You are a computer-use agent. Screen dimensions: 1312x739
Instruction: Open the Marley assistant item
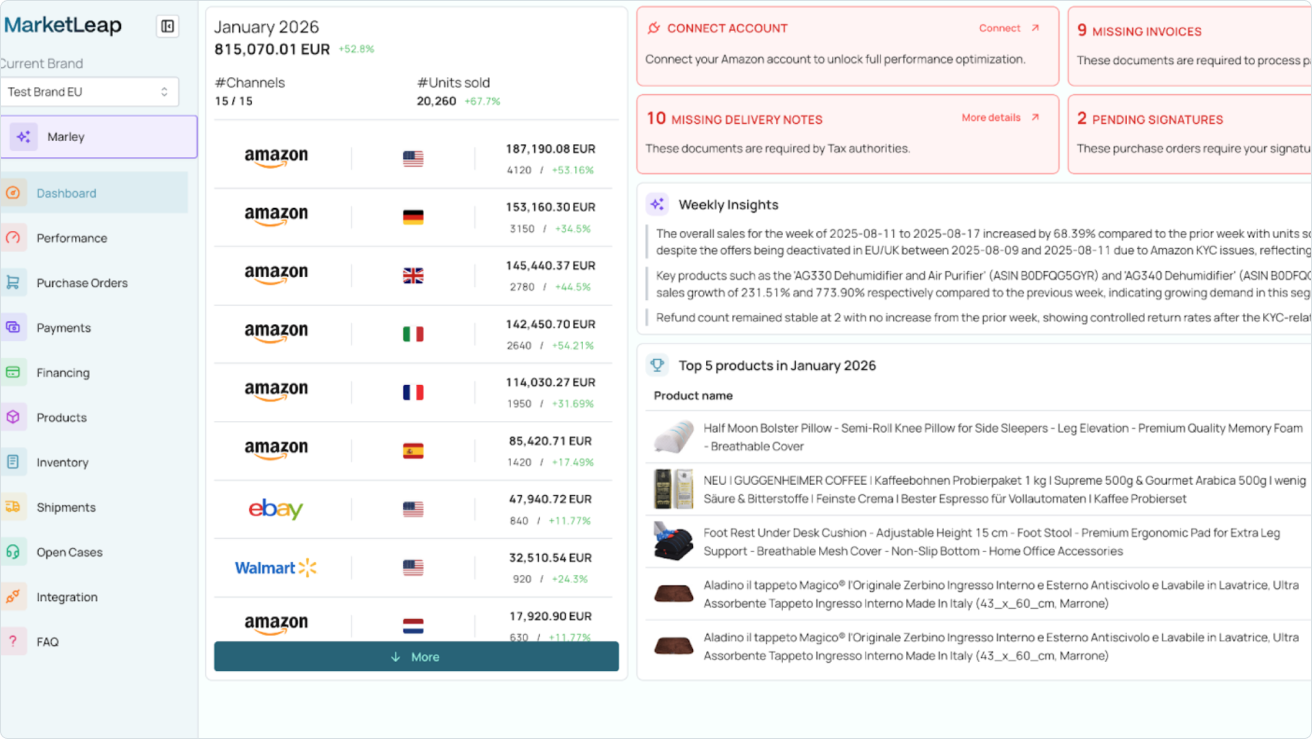click(x=98, y=137)
